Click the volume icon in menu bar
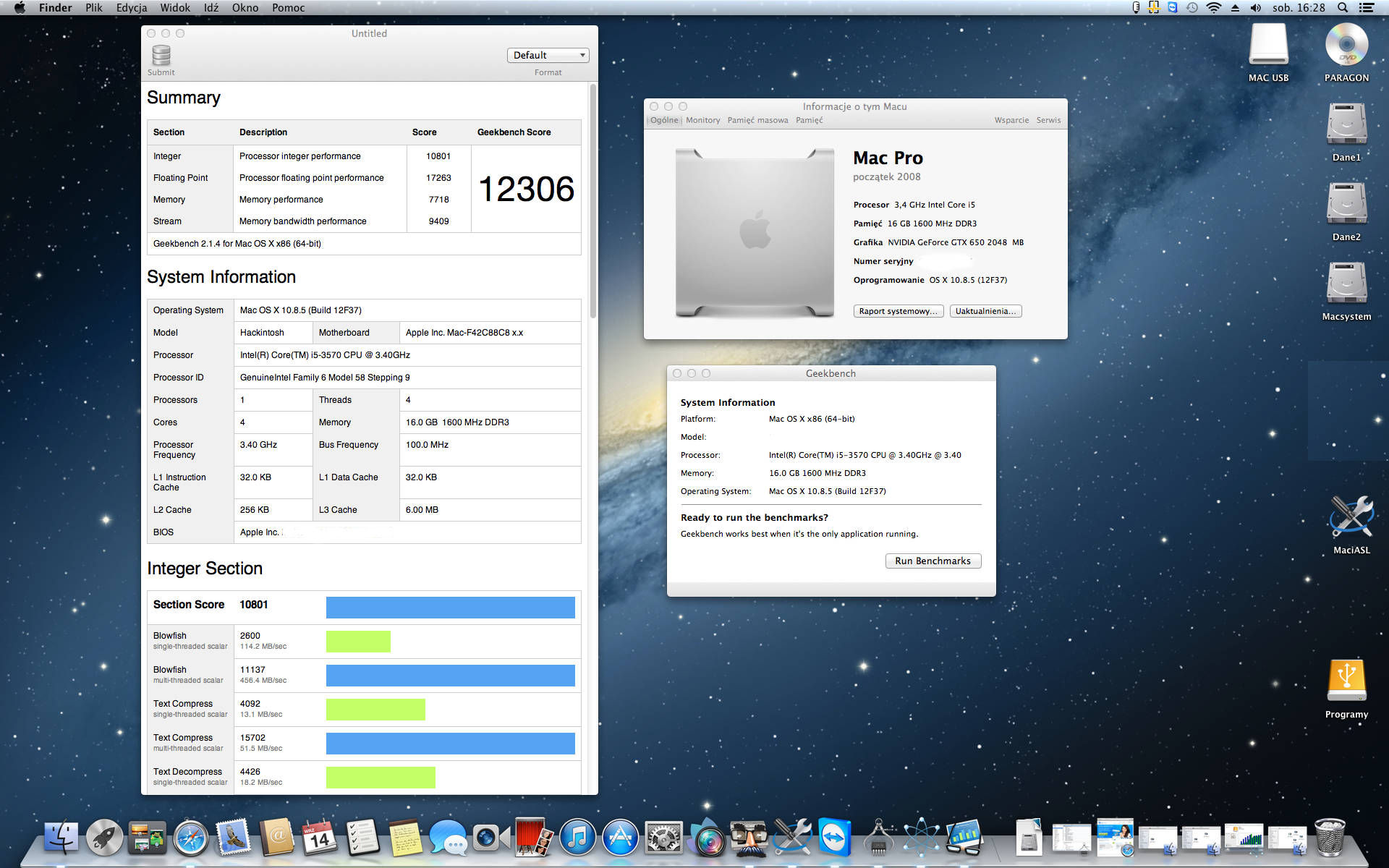 [x=1255, y=8]
